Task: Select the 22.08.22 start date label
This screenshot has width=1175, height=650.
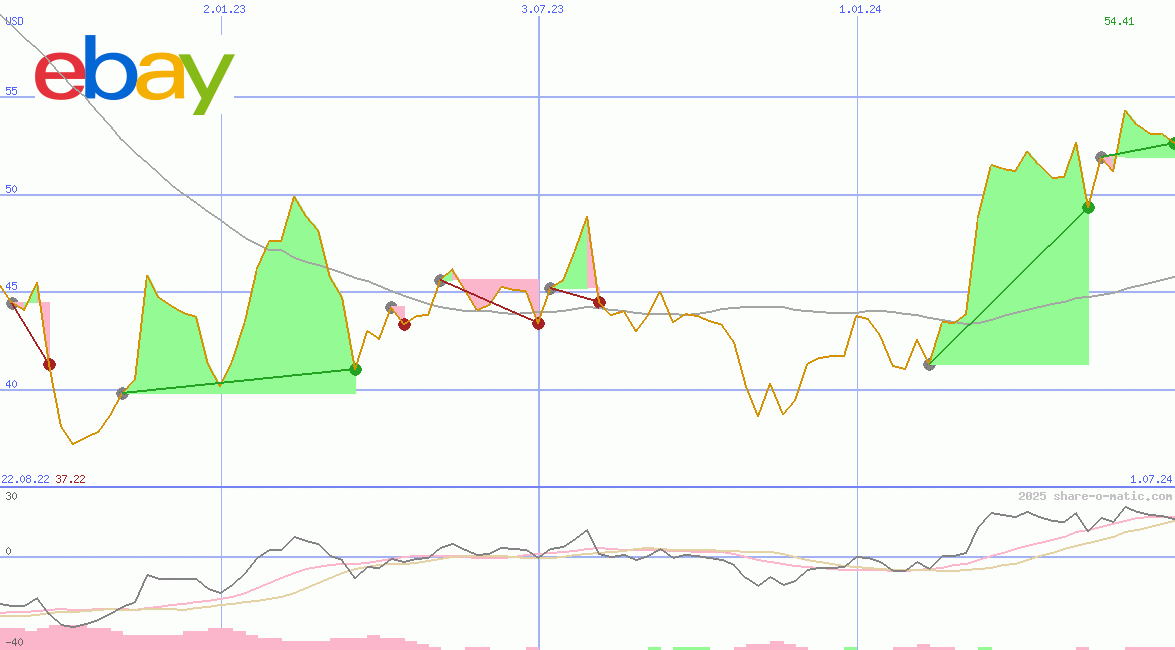Action: [x=25, y=479]
